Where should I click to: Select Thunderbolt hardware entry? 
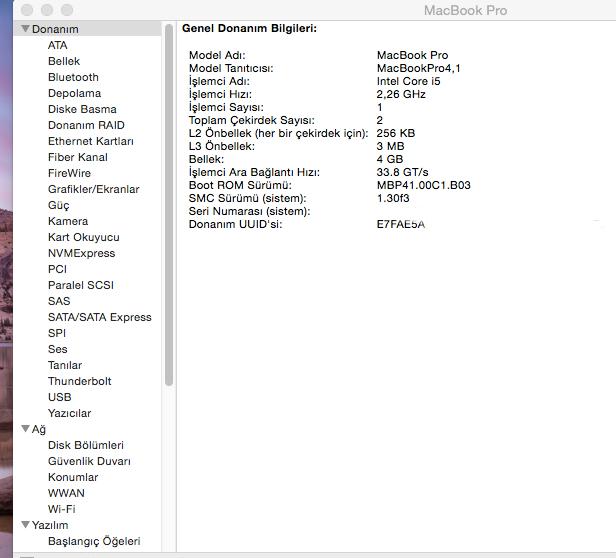coord(79,381)
